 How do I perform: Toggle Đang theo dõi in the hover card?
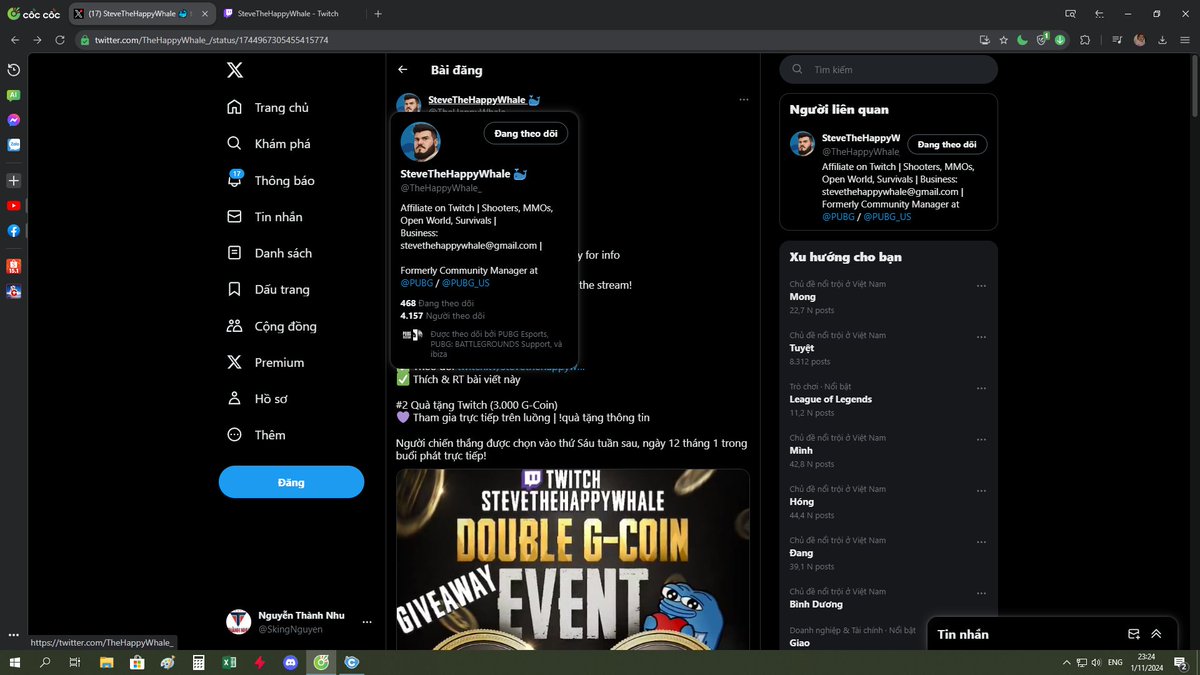coord(526,133)
